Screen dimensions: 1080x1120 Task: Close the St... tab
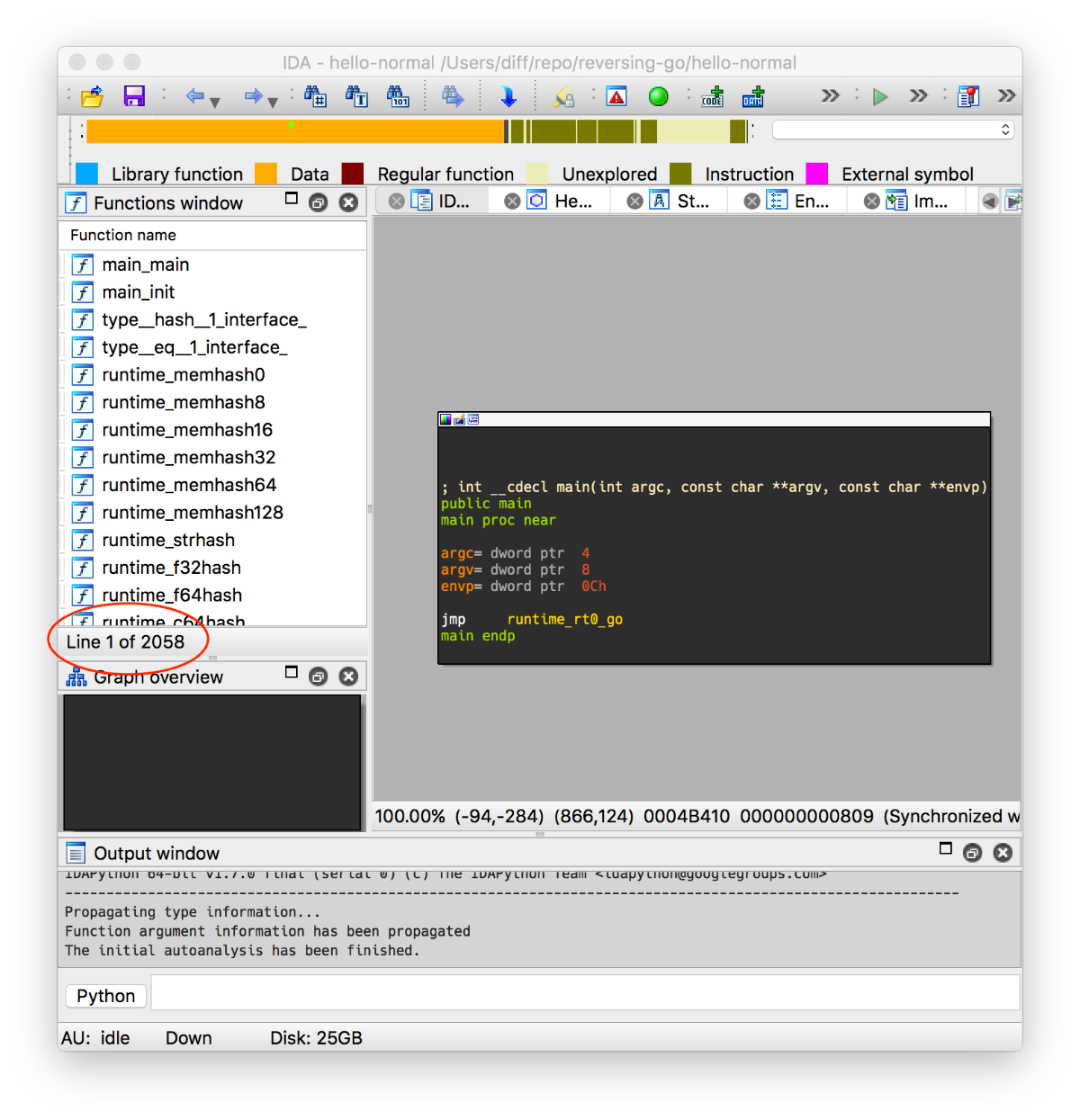634,202
